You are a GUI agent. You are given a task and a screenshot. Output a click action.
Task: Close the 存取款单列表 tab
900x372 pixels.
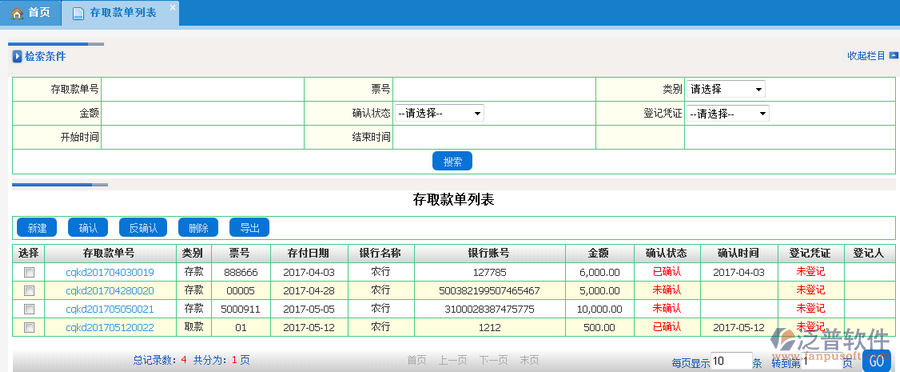(172, 7)
